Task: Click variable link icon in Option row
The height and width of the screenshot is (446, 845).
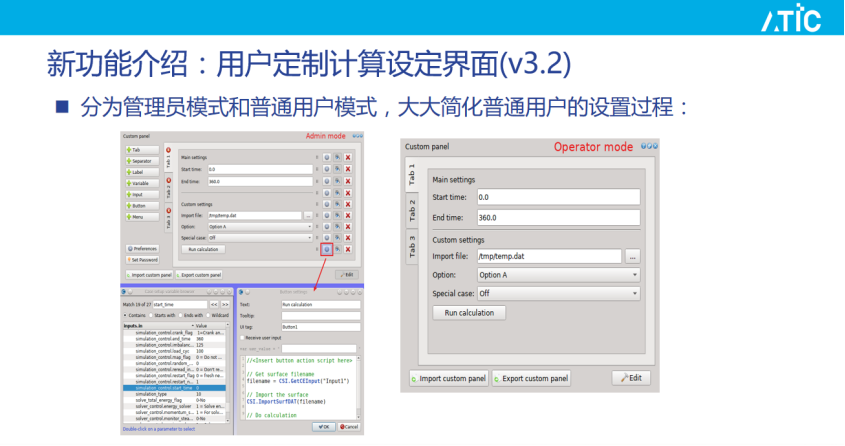Action: (x=337, y=227)
